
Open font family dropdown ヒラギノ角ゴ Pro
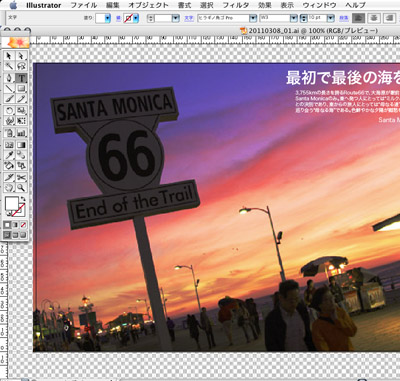[x=253, y=18]
